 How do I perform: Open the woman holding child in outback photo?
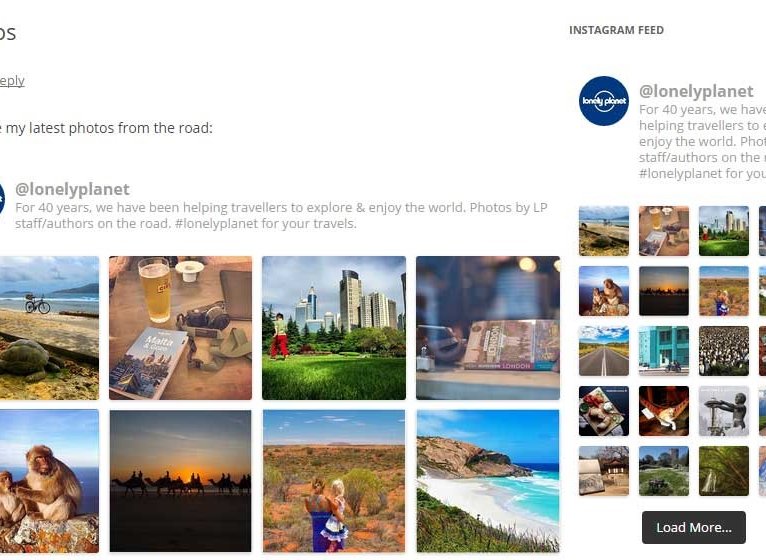coord(334,481)
